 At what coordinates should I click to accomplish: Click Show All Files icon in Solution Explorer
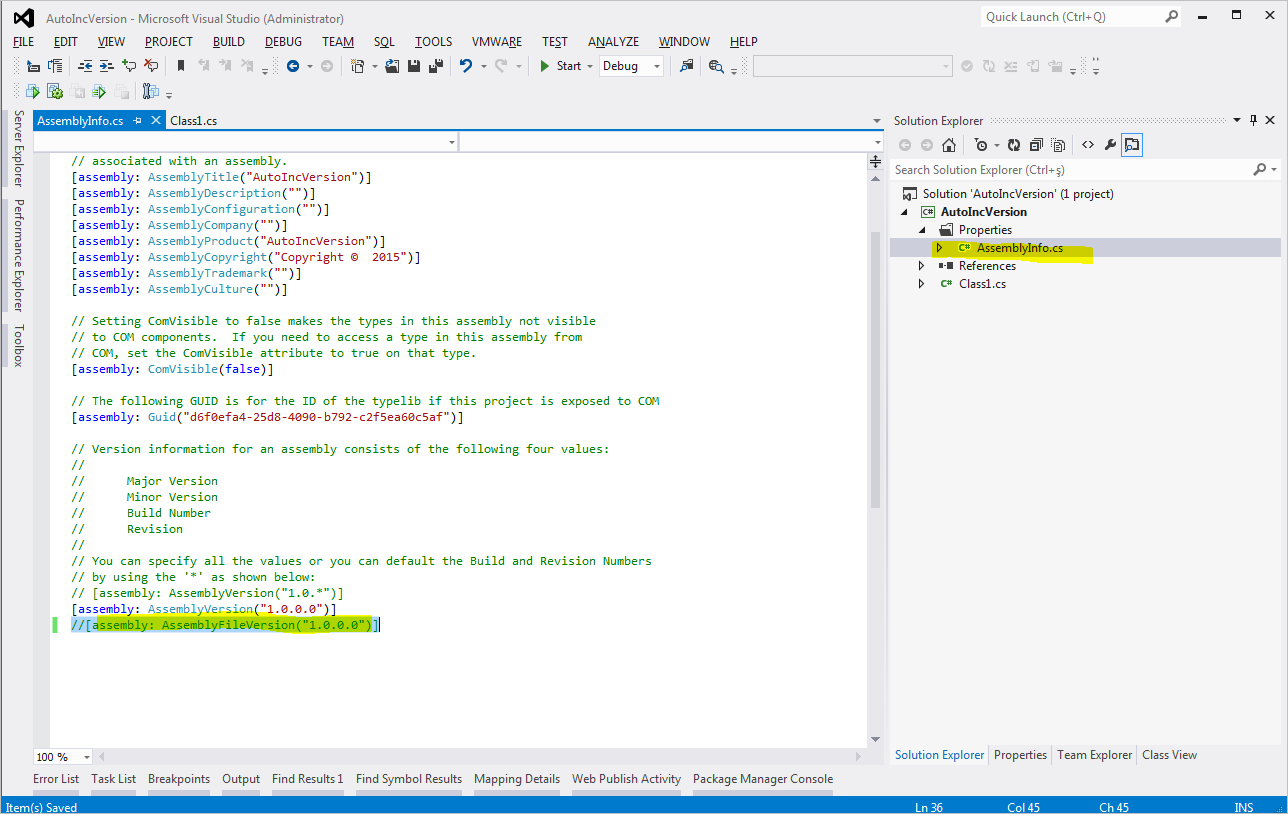tap(1058, 145)
